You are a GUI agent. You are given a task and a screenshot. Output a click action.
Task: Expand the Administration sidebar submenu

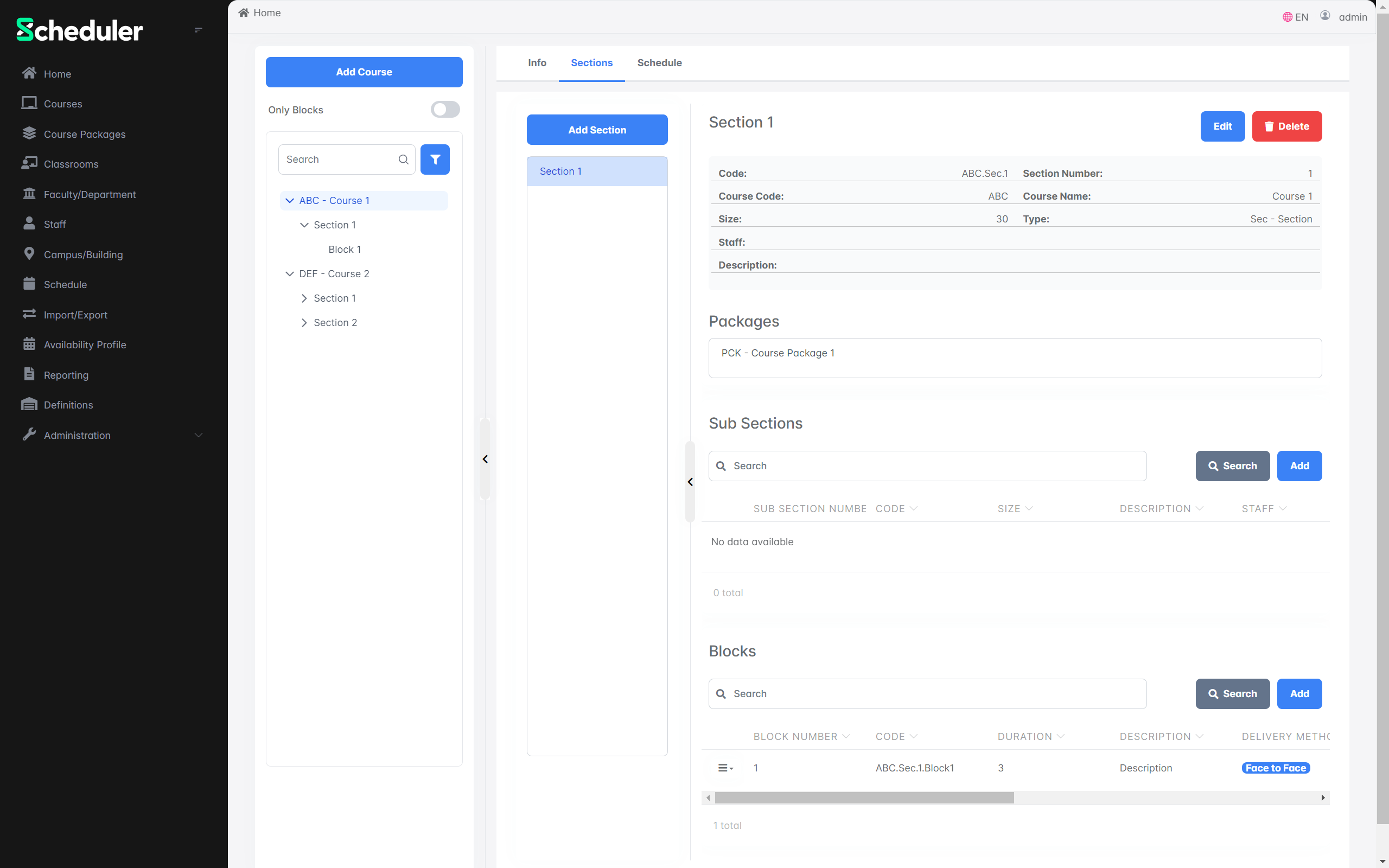point(199,435)
